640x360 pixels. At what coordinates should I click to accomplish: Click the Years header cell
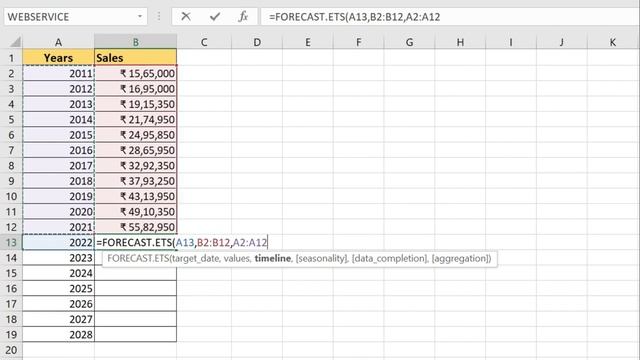coord(58,58)
